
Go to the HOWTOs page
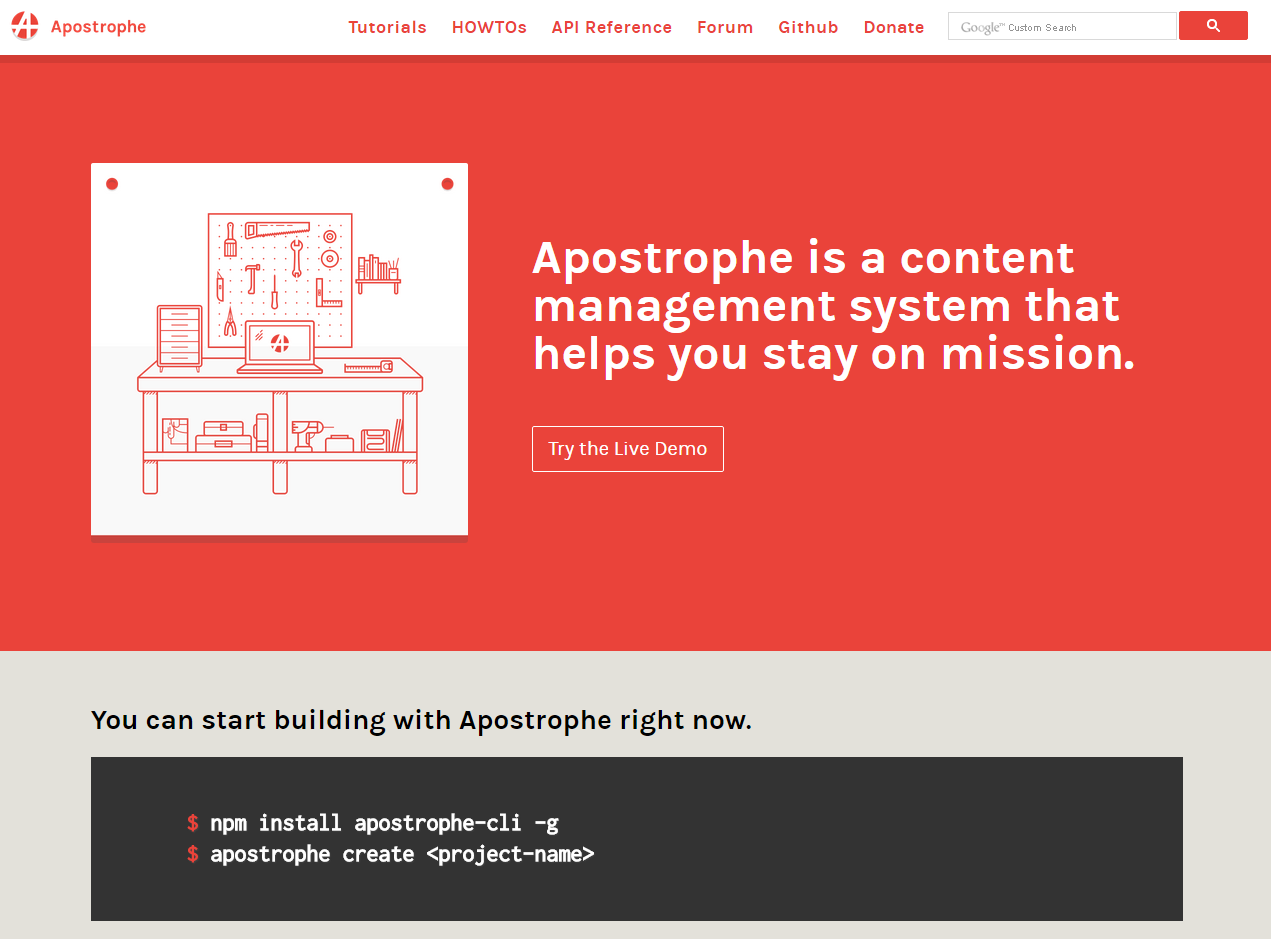click(489, 27)
